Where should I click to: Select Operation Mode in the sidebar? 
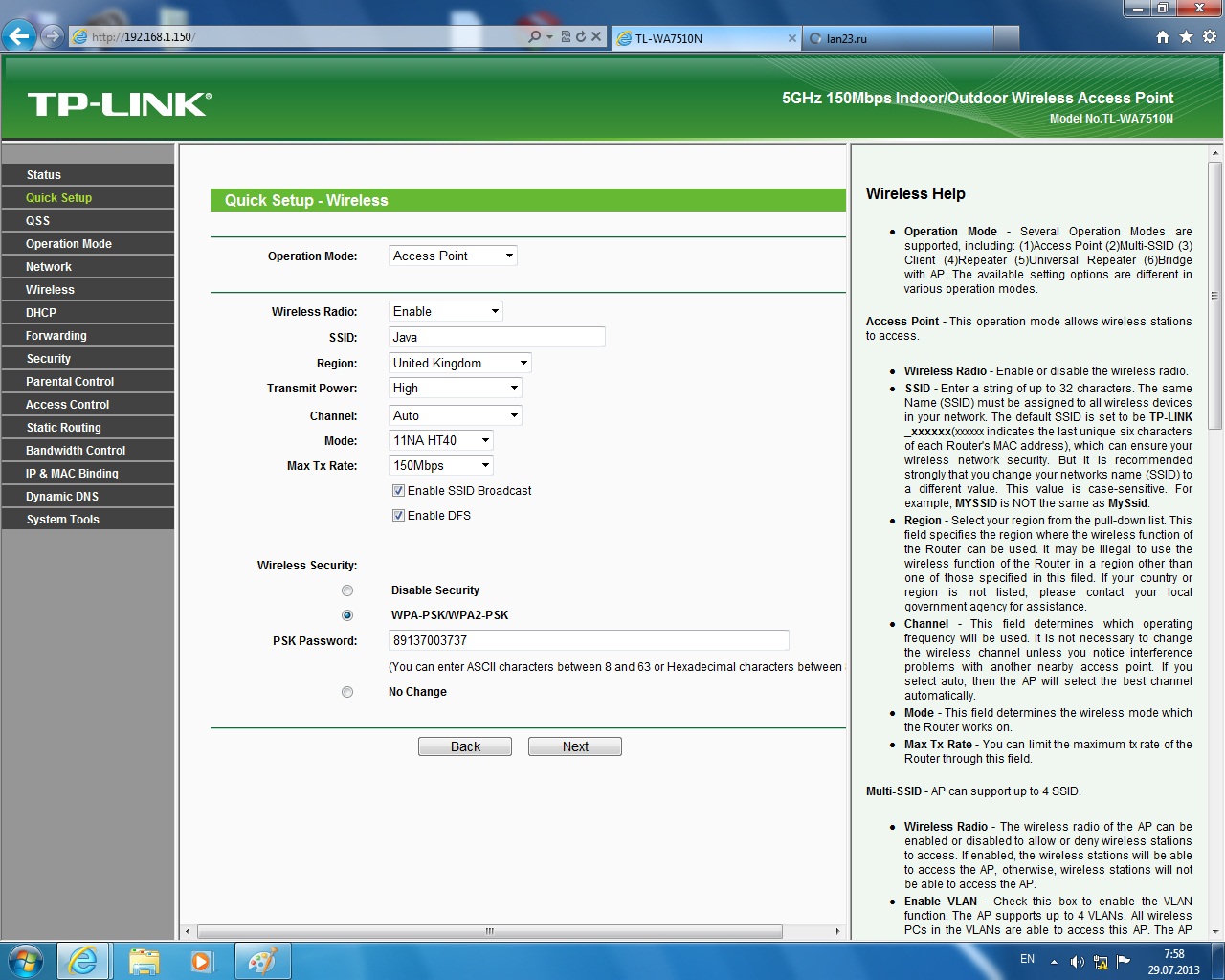88,244
